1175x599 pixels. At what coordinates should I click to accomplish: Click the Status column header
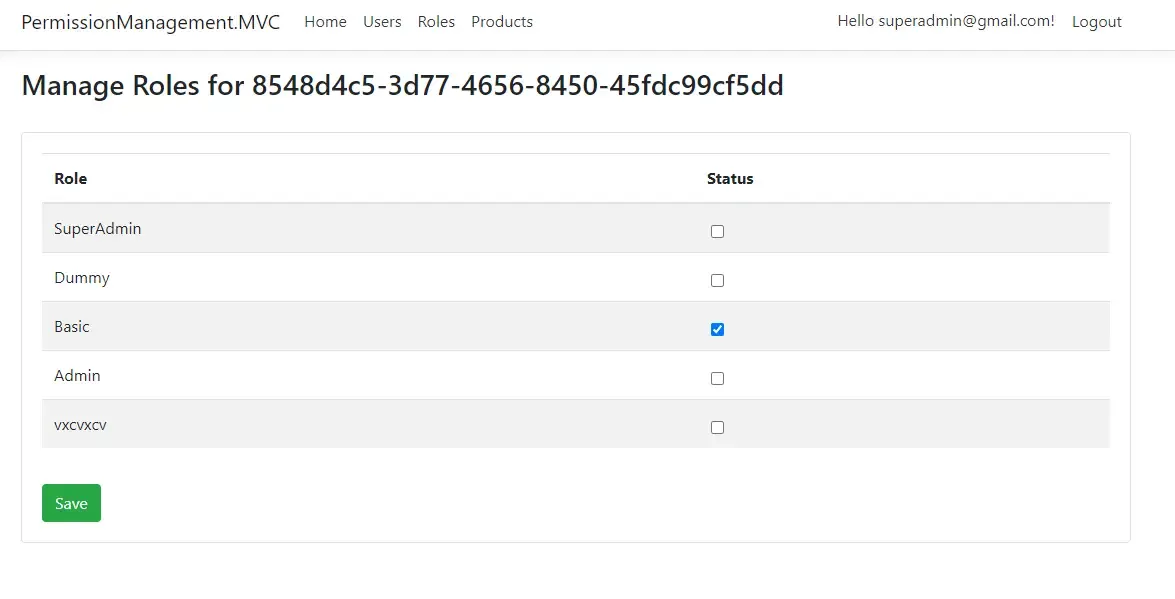click(730, 179)
